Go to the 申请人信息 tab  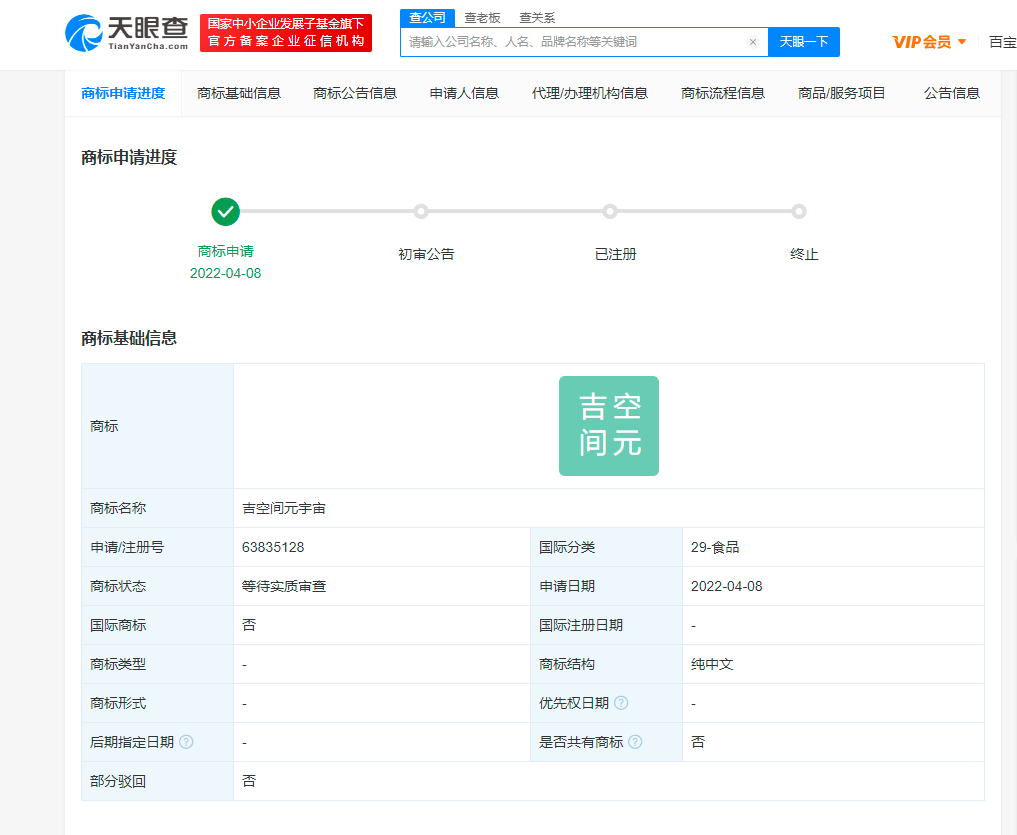(464, 93)
